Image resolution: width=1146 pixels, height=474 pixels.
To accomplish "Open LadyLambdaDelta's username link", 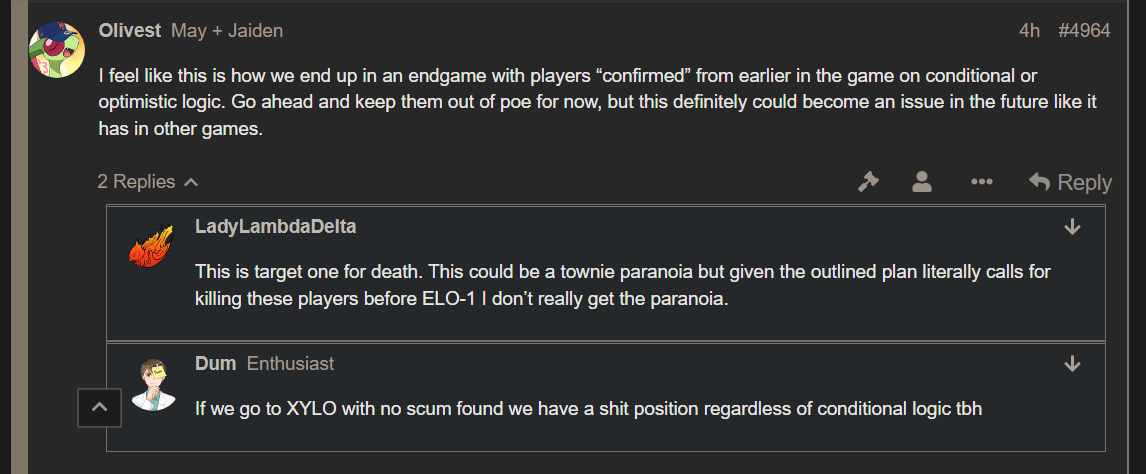I will coord(276,226).
